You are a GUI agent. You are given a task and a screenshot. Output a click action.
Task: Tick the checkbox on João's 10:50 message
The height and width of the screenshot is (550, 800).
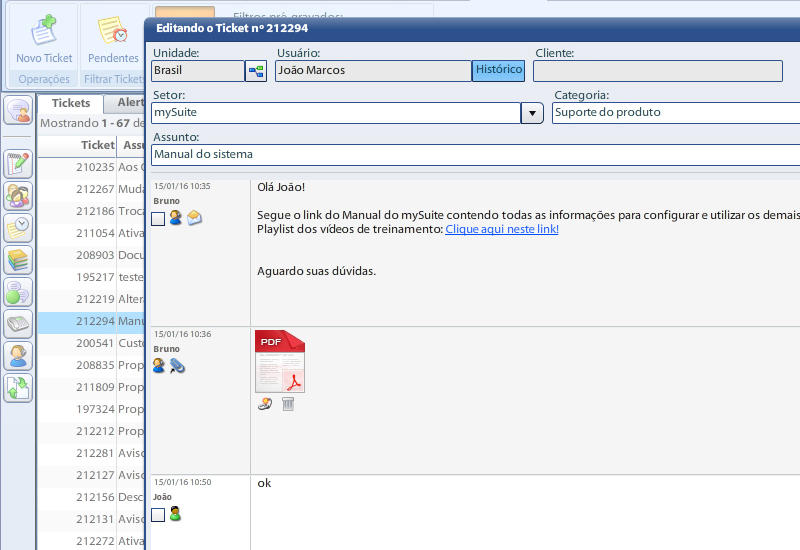(158, 515)
